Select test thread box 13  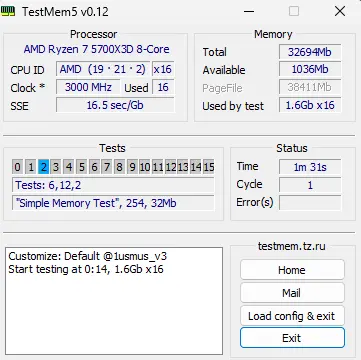coord(183,167)
